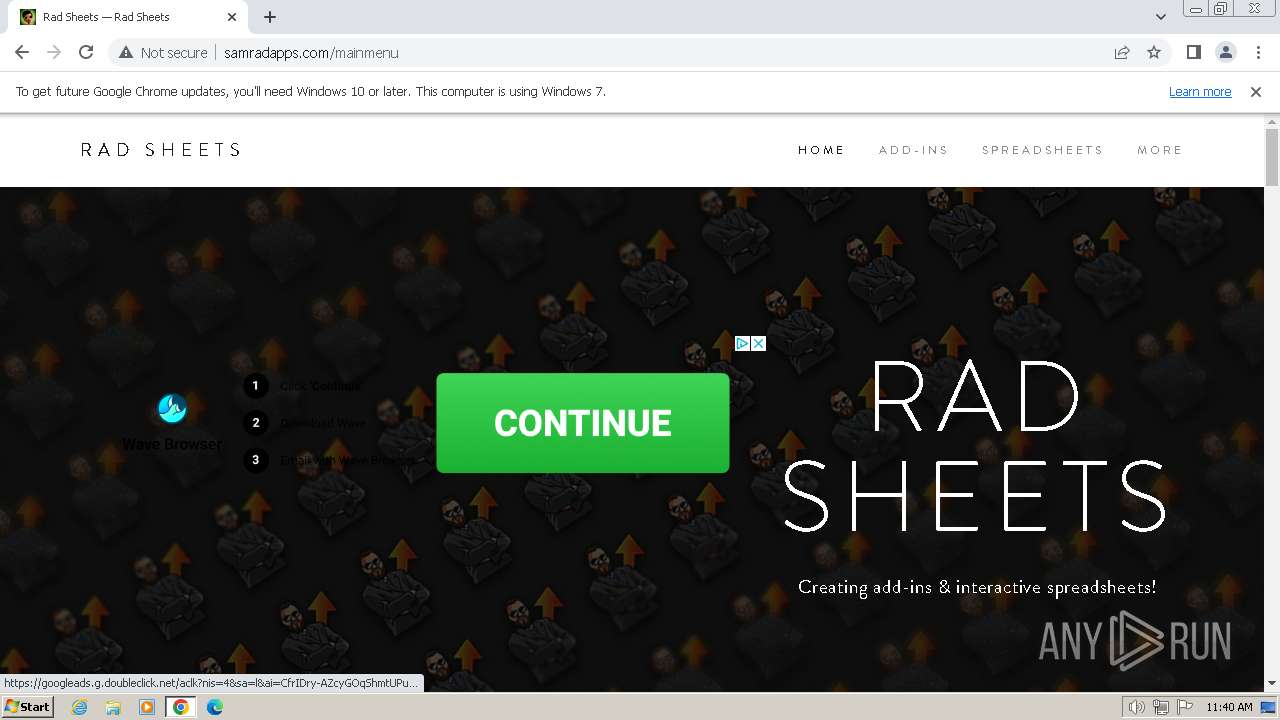Click the Wave Browser label text
The height and width of the screenshot is (720, 1280).
pyautogui.click(x=172, y=444)
